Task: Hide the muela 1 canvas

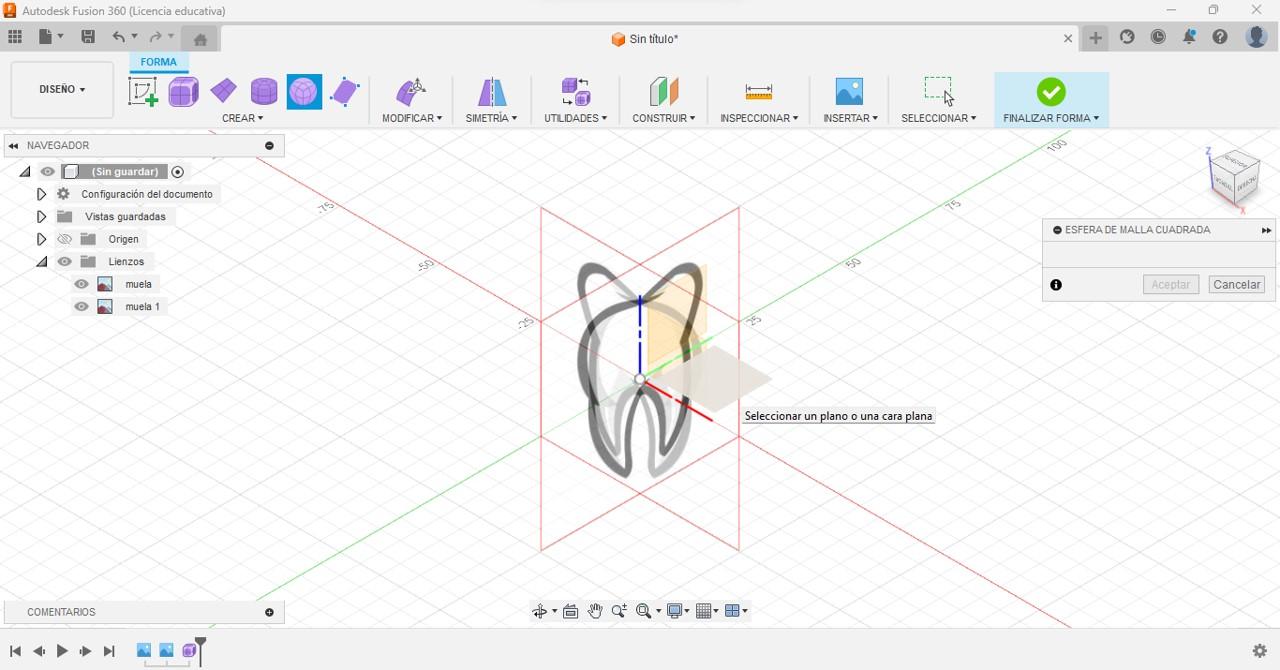Action: tap(82, 307)
